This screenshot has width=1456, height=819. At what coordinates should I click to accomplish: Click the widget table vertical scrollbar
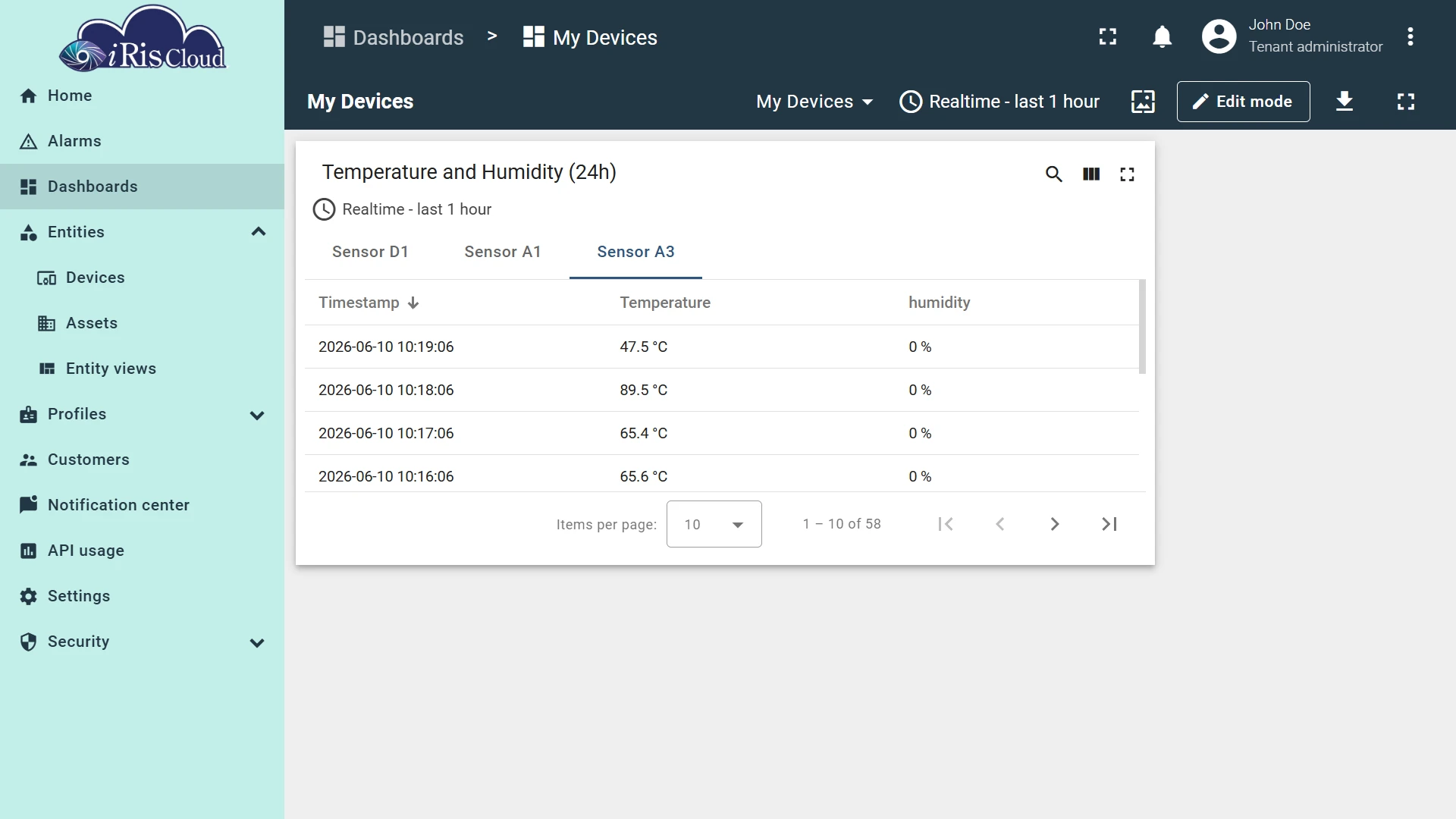[1142, 327]
